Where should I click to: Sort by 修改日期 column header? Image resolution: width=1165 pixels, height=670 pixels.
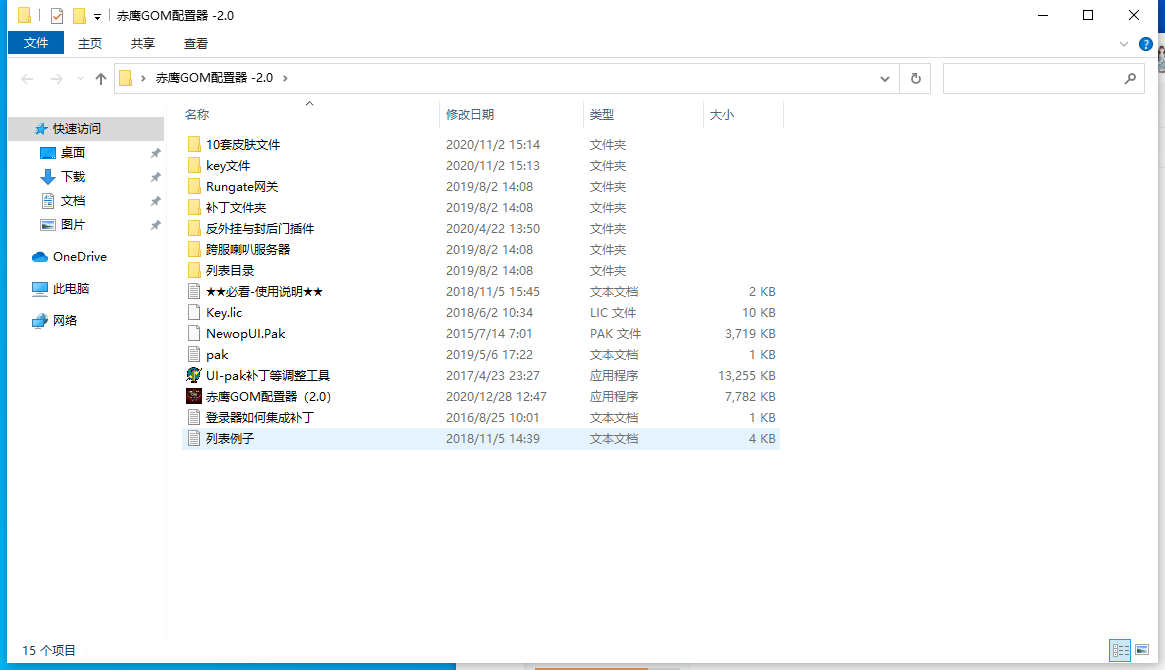pyautogui.click(x=470, y=114)
